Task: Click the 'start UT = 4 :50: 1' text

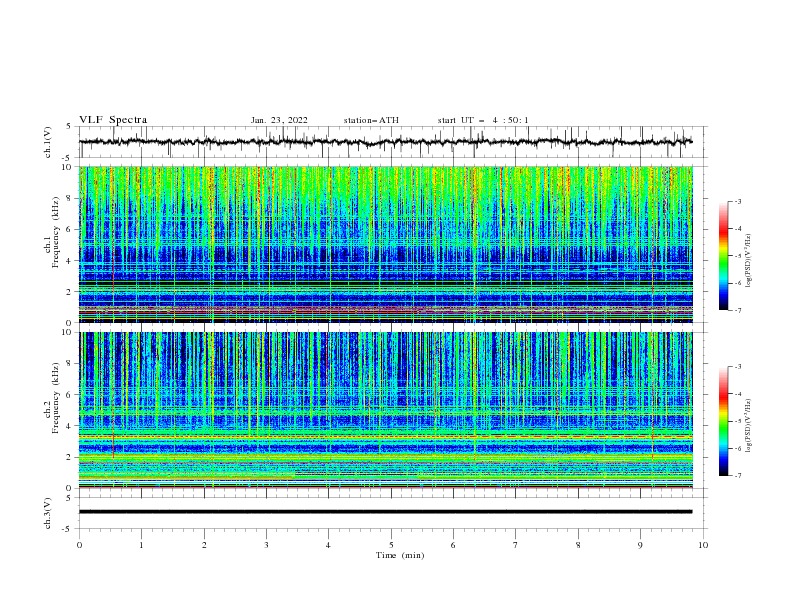Action: [482, 120]
